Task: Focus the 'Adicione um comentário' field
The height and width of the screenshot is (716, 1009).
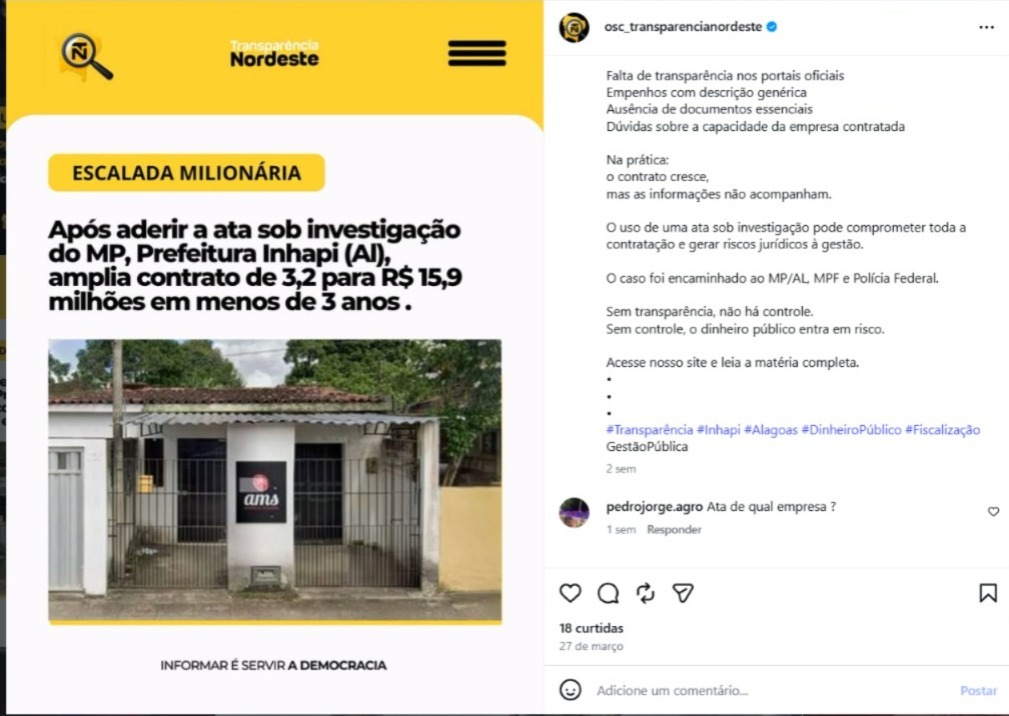Action: [x=772, y=690]
